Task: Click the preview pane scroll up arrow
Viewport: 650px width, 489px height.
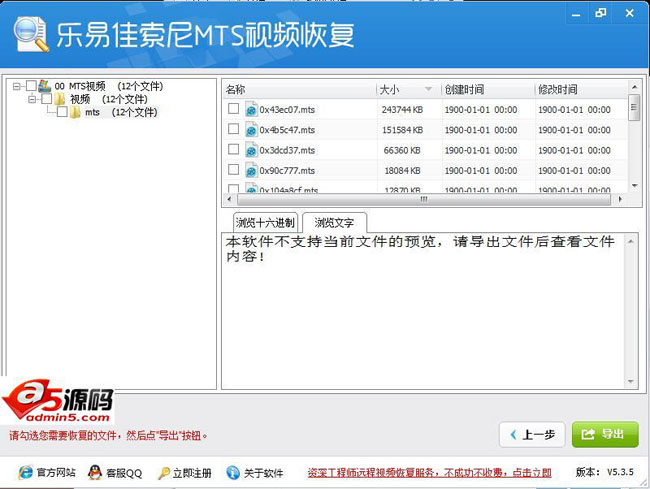Action: point(631,241)
